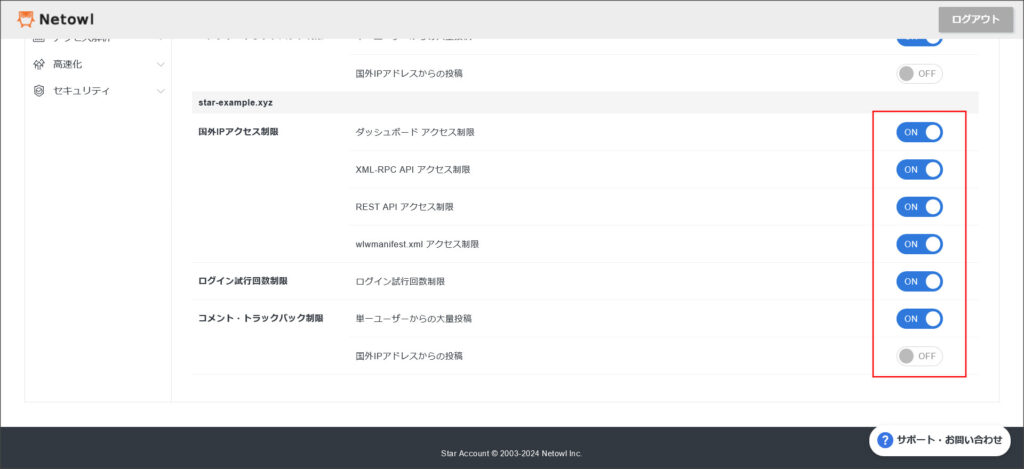Click the Star Account copyright footer text
The height and width of the screenshot is (469, 1024).
pyautogui.click(x=511, y=453)
